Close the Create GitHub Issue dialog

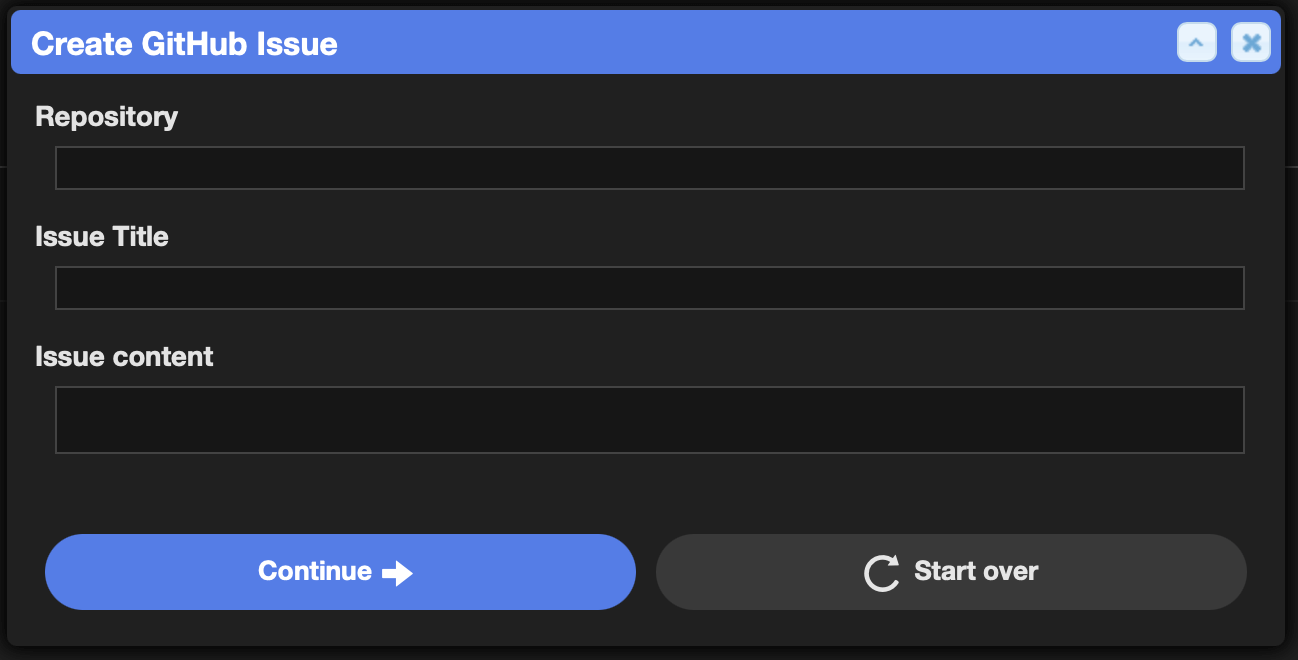1251,43
